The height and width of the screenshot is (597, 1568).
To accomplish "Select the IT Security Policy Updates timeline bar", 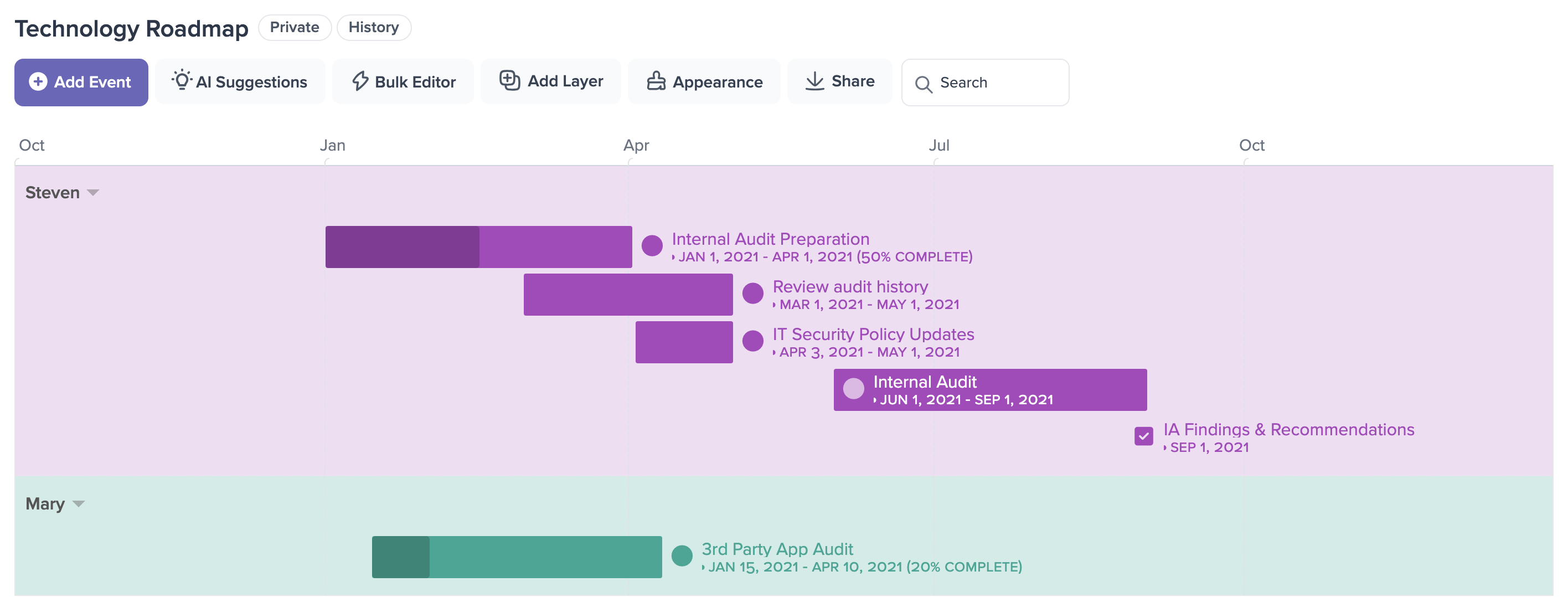I will (684, 342).
